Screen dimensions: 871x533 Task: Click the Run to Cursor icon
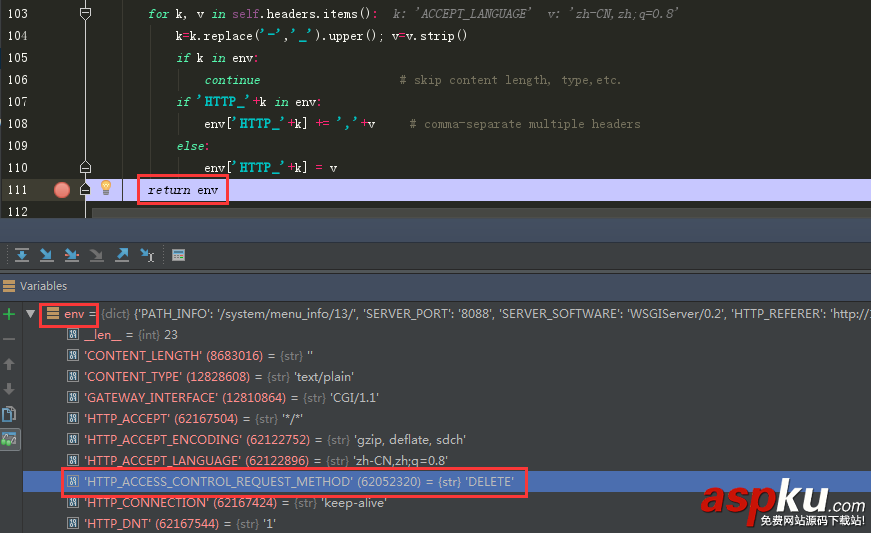147,255
